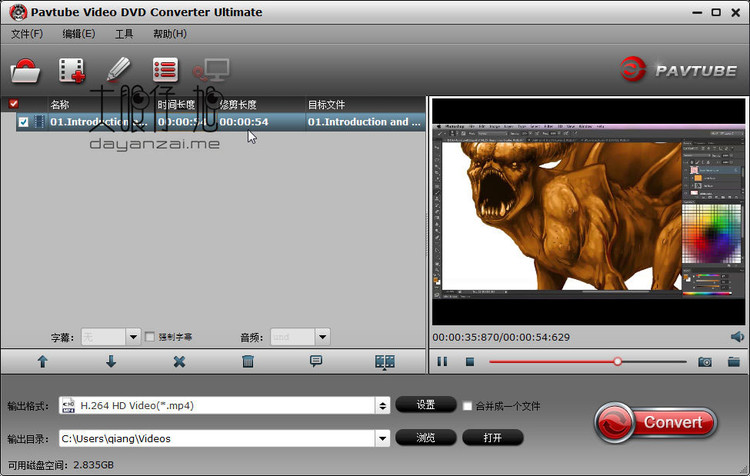Open the 编辑(E) menu
The image size is (750, 476).
coord(78,34)
